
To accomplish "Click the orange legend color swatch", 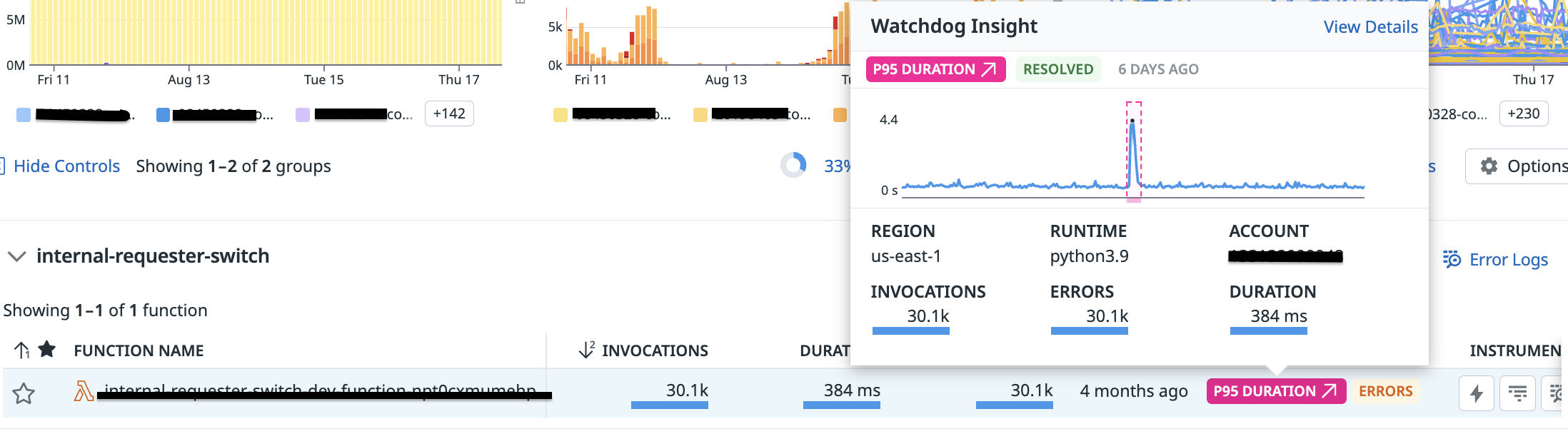I will [x=840, y=115].
